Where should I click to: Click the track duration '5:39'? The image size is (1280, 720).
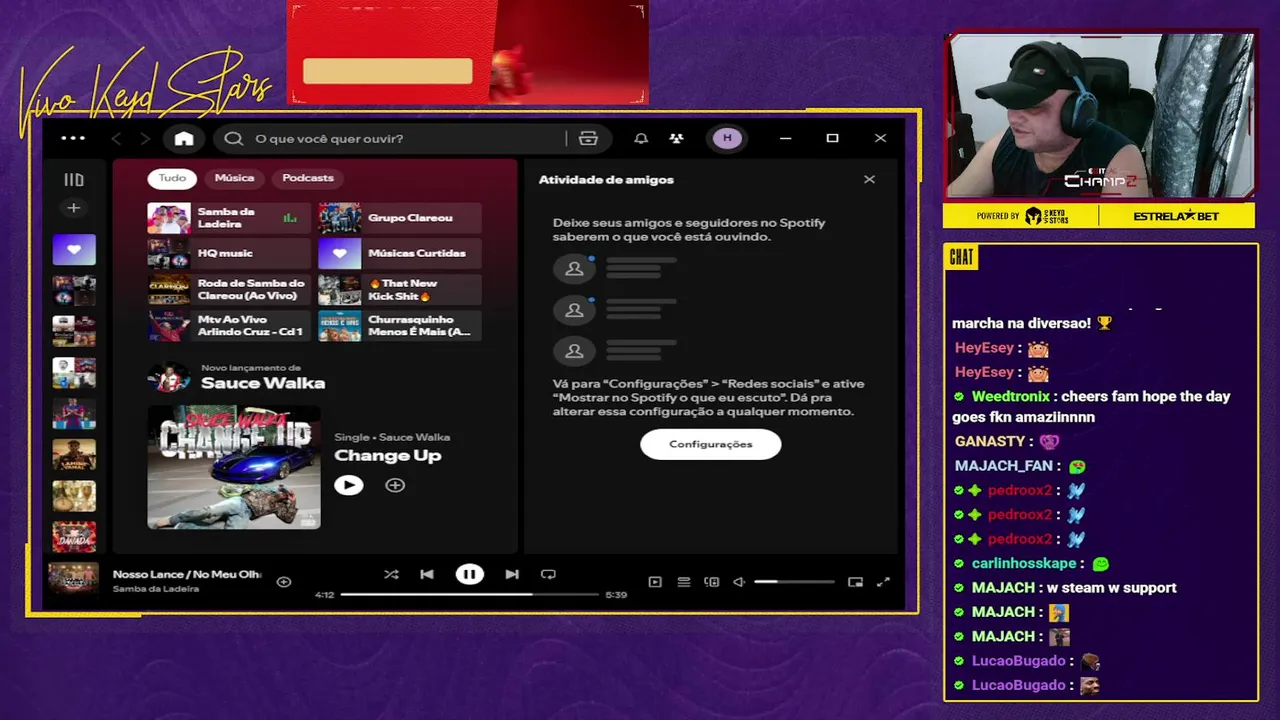click(616, 595)
